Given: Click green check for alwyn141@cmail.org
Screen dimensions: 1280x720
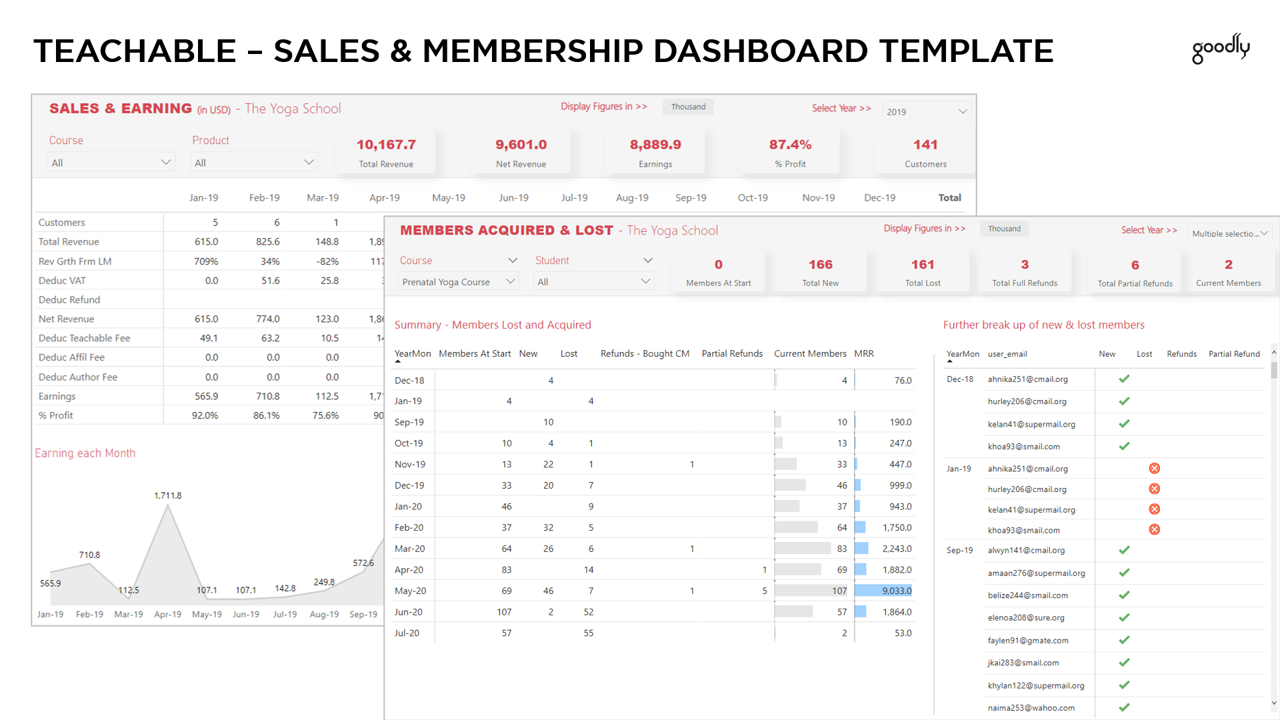Looking at the screenshot, I should pyautogui.click(x=1124, y=550).
